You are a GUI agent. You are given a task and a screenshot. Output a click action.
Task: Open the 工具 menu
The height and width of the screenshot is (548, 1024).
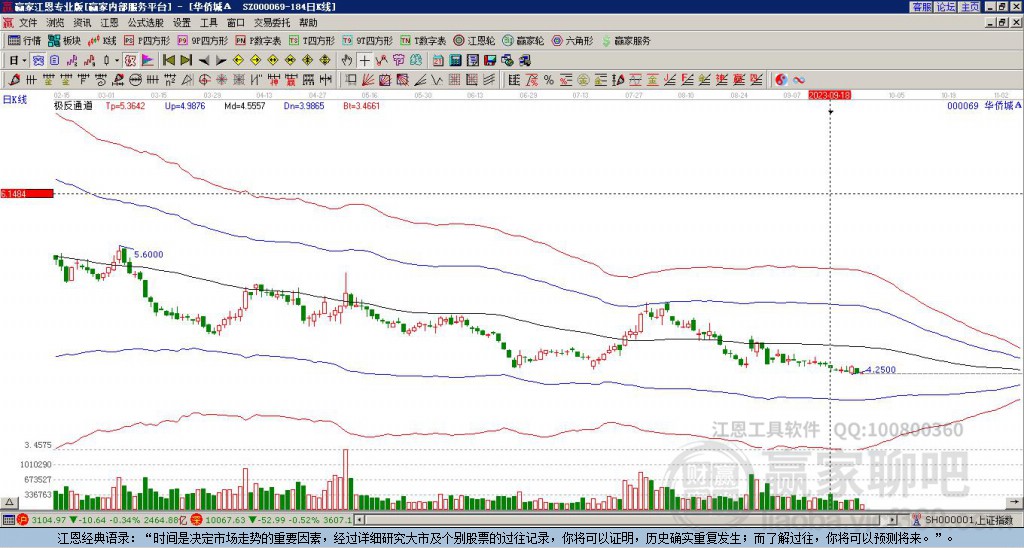208,23
